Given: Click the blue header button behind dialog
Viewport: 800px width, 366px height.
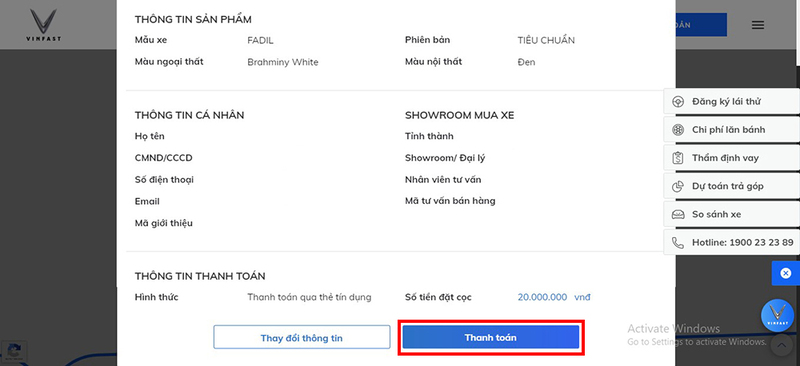Looking at the screenshot, I should [x=701, y=25].
